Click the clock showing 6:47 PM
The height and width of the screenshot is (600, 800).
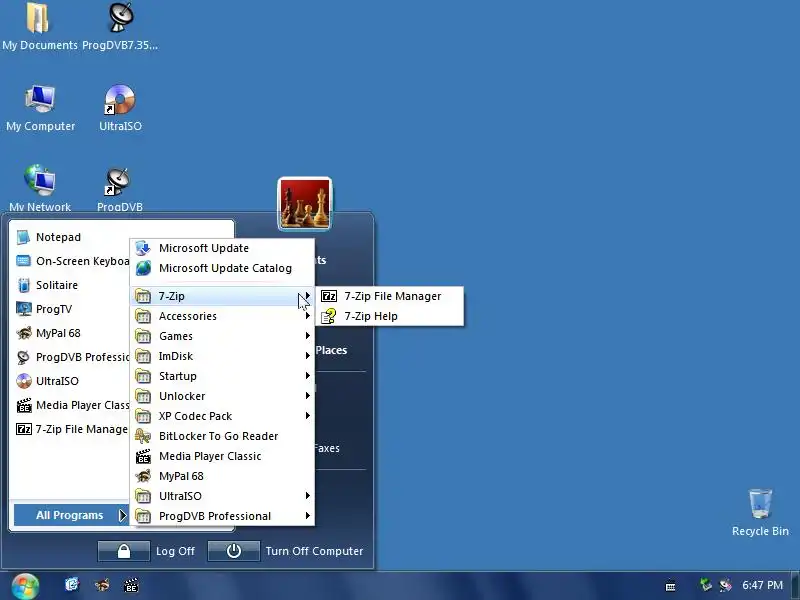tap(763, 585)
